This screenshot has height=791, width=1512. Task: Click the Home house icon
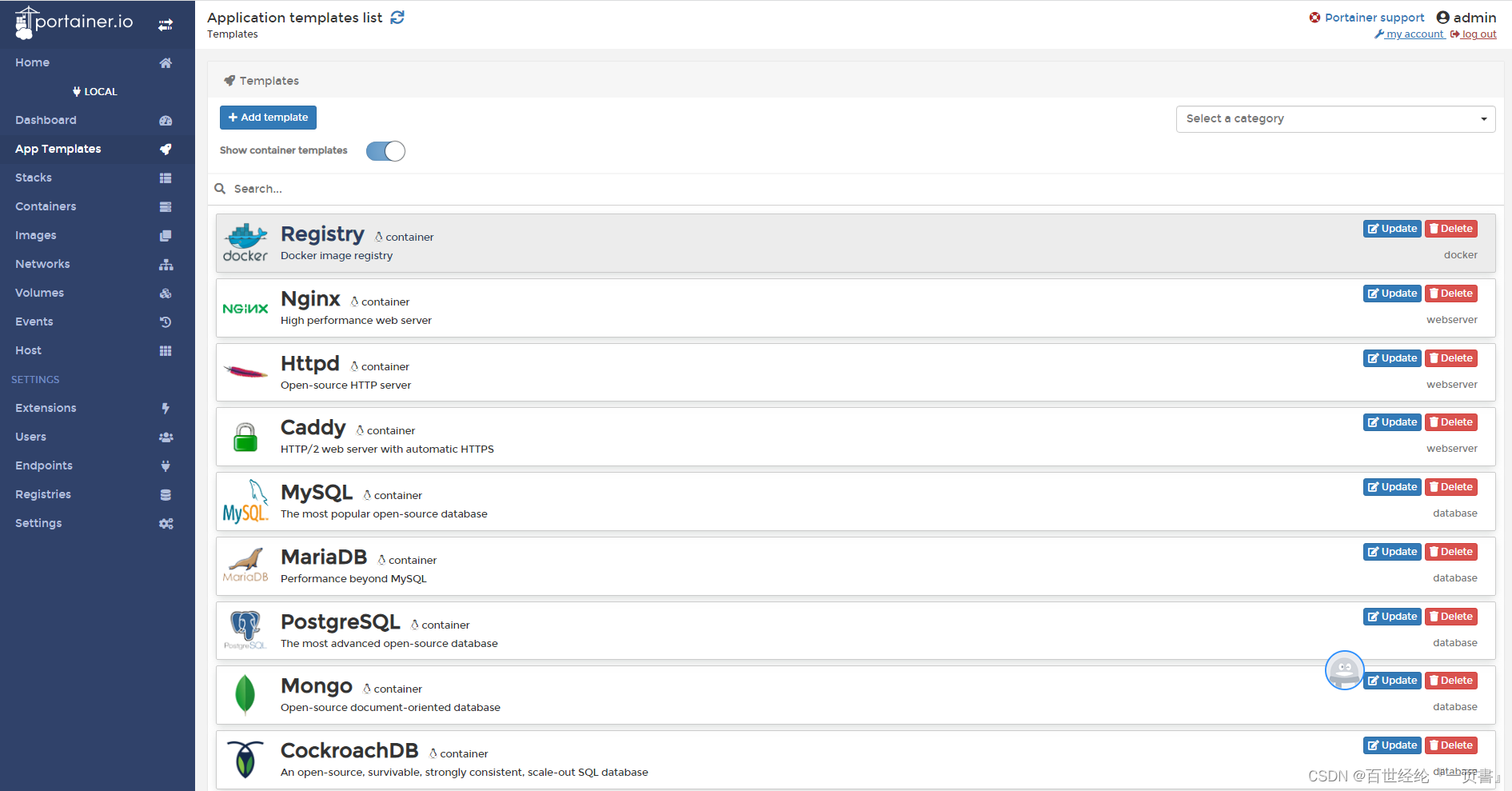tap(166, 63)
